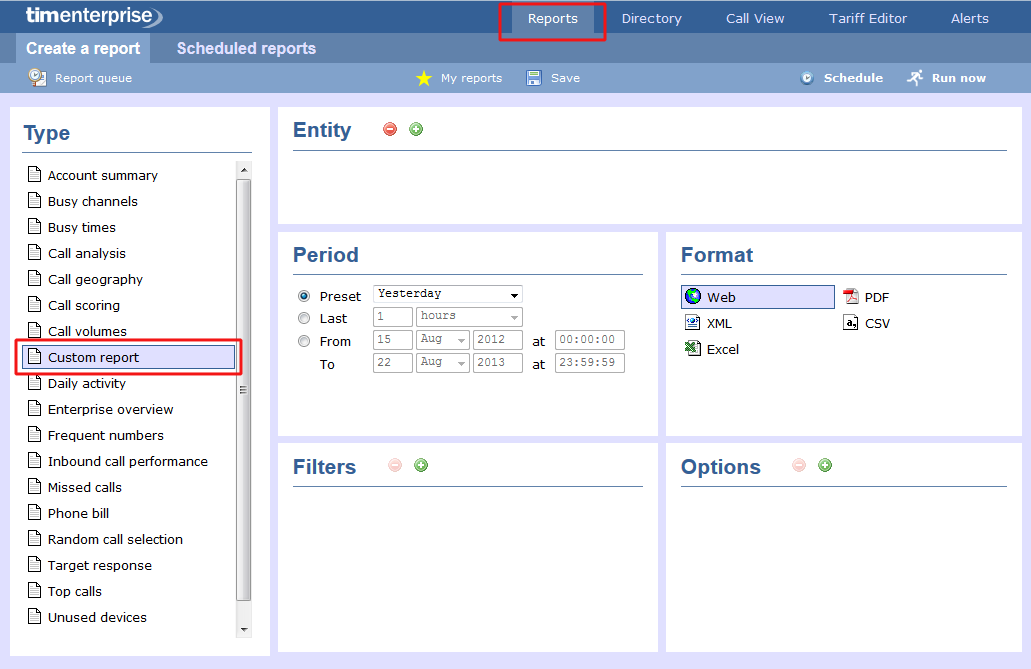Image resolution: width=1031 pixels, height=669 pixels.
Task: Click the Run now button
Action: click(x=946, y=78)
